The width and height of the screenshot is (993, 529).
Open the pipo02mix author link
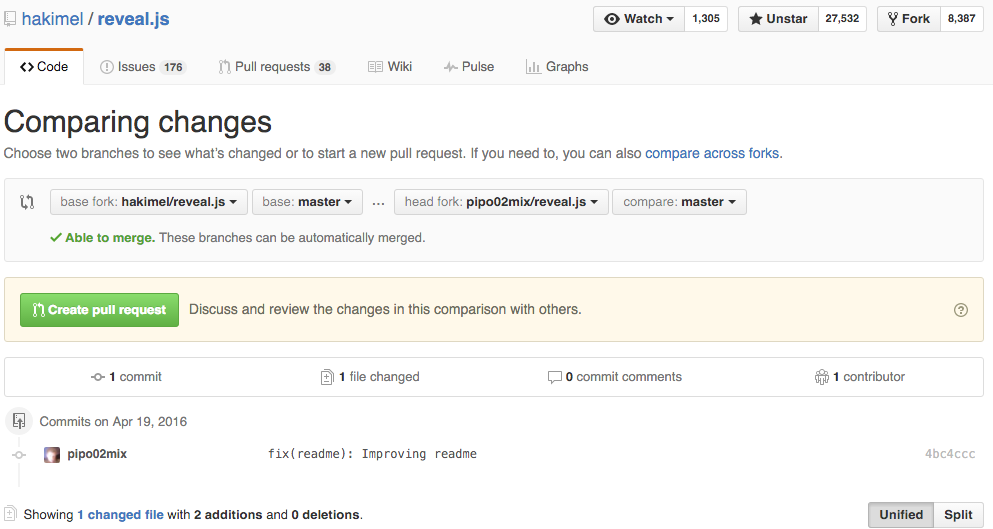tap(97, 454)
